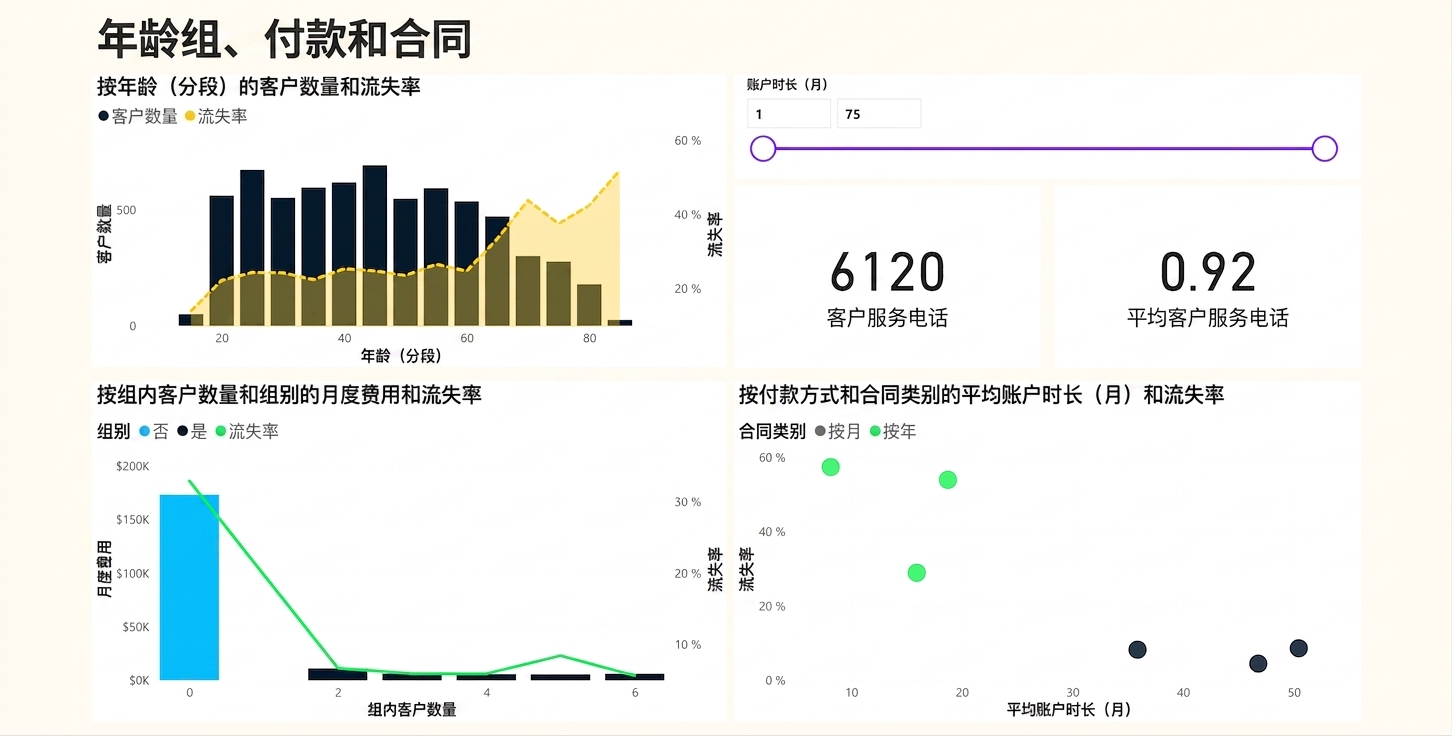Click the dark scatter point near 47 months
The width and height of the screenshot is (1452, 736).
tap(1258, 664)
